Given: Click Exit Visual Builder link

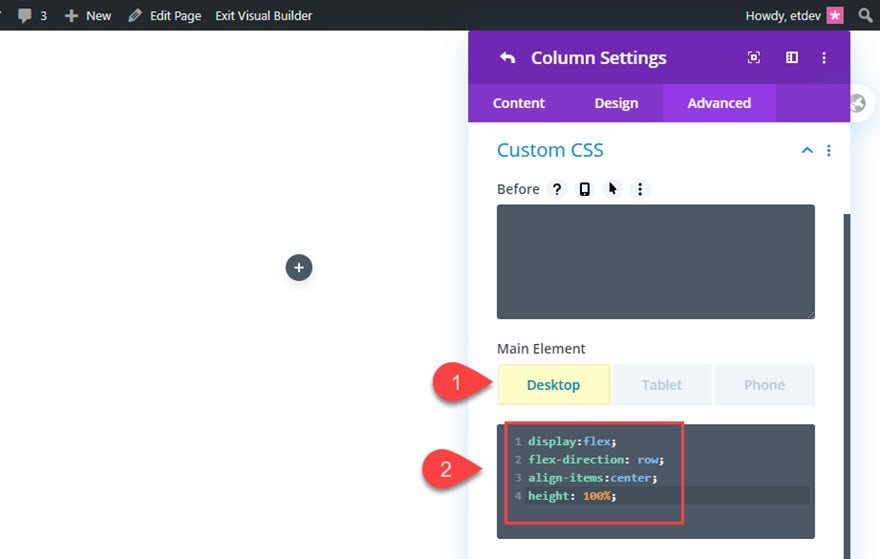Looking at the screenshot, I should pos(263,15).
